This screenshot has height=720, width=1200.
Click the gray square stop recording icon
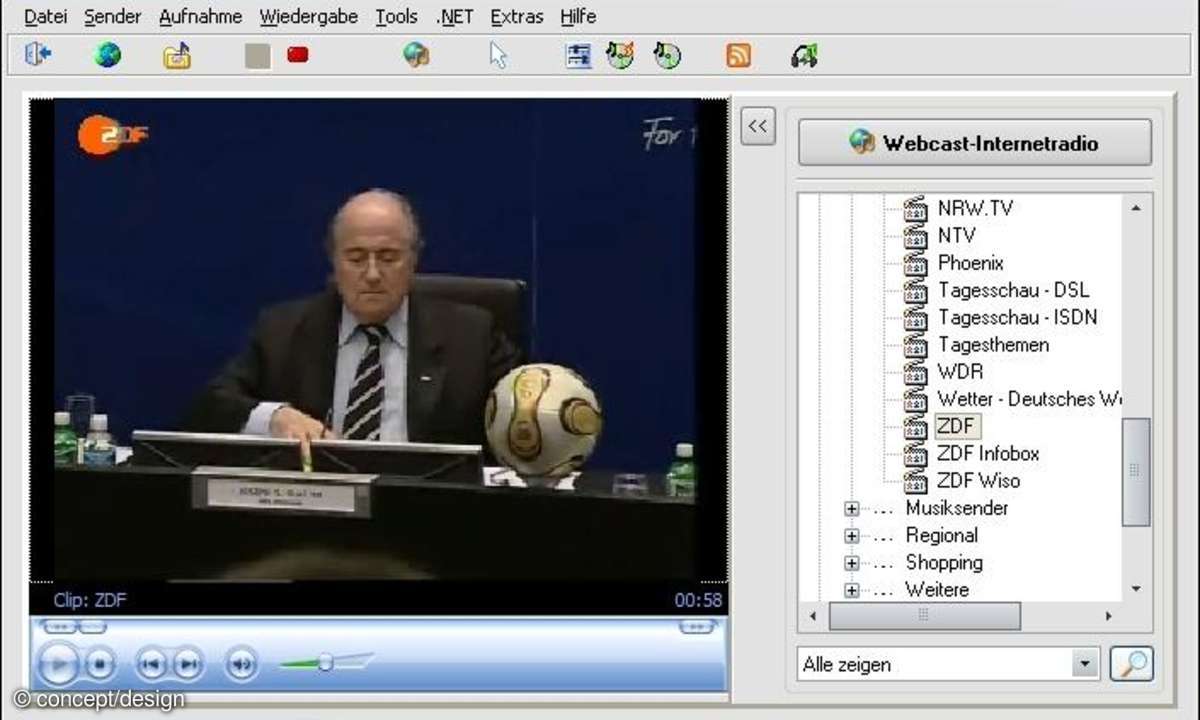(258, 56)
